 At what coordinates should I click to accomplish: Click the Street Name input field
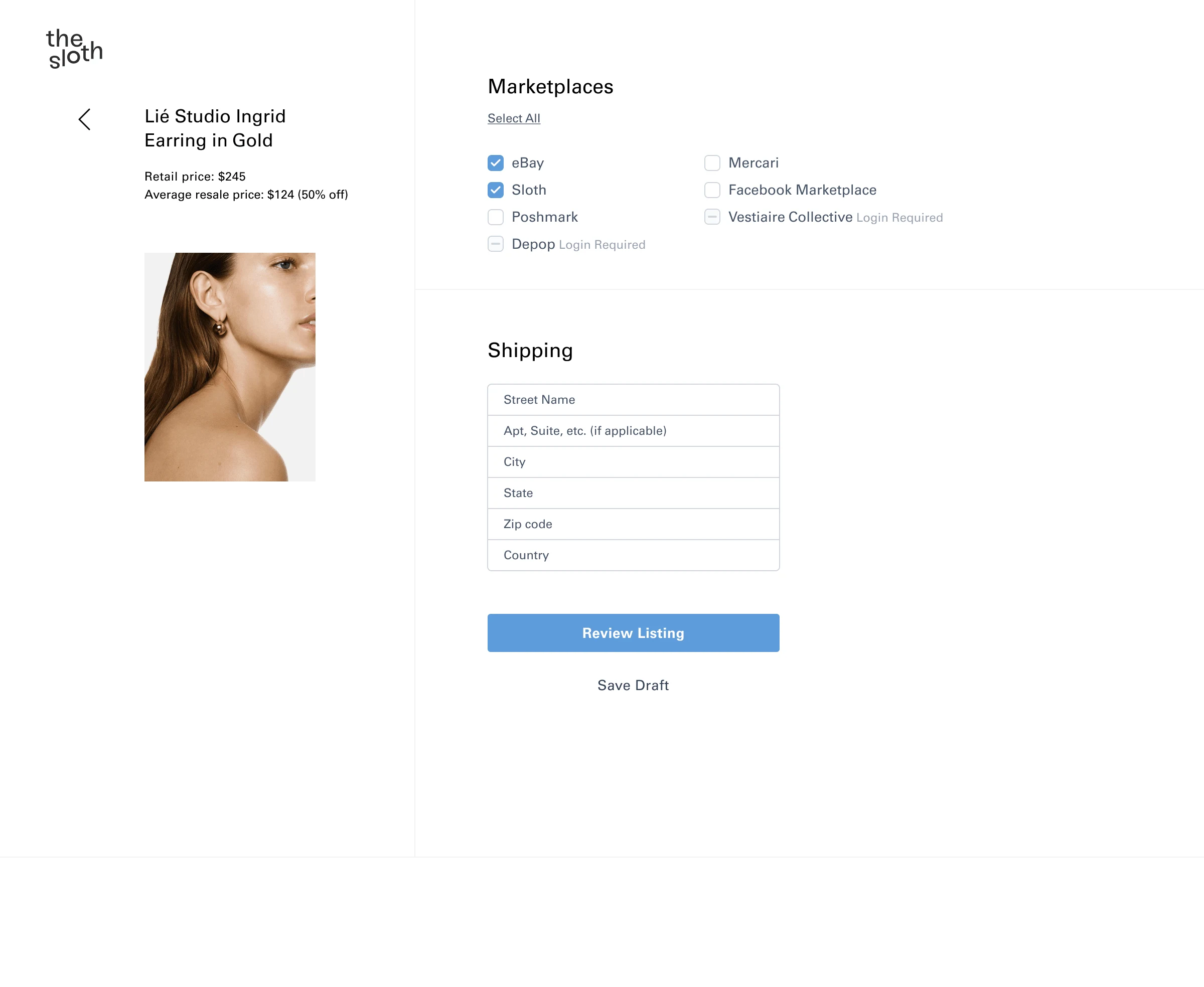coord(633,399)
